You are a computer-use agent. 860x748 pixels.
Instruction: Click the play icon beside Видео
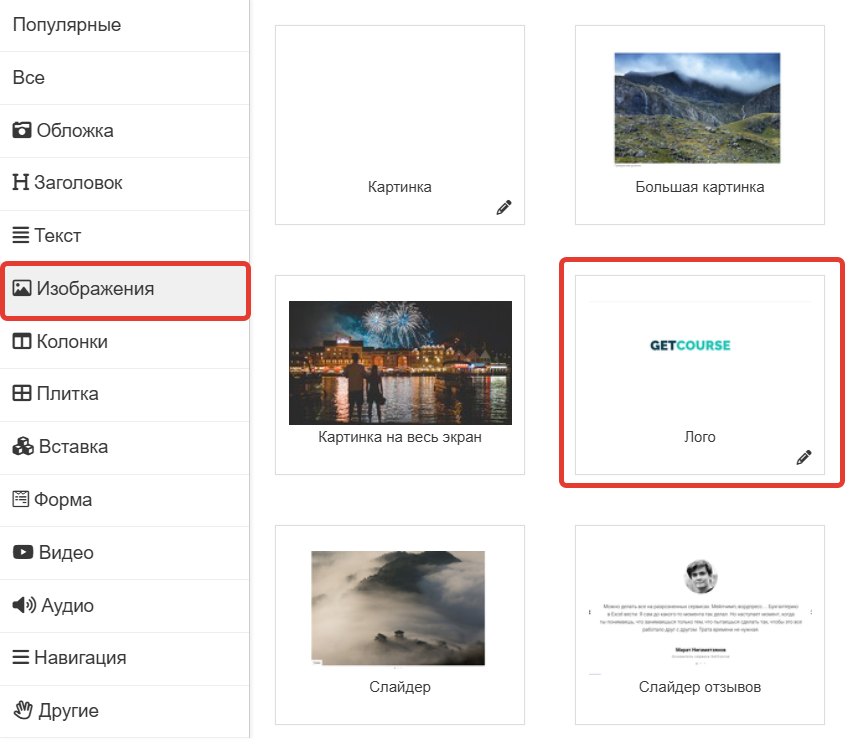point(23,552)
